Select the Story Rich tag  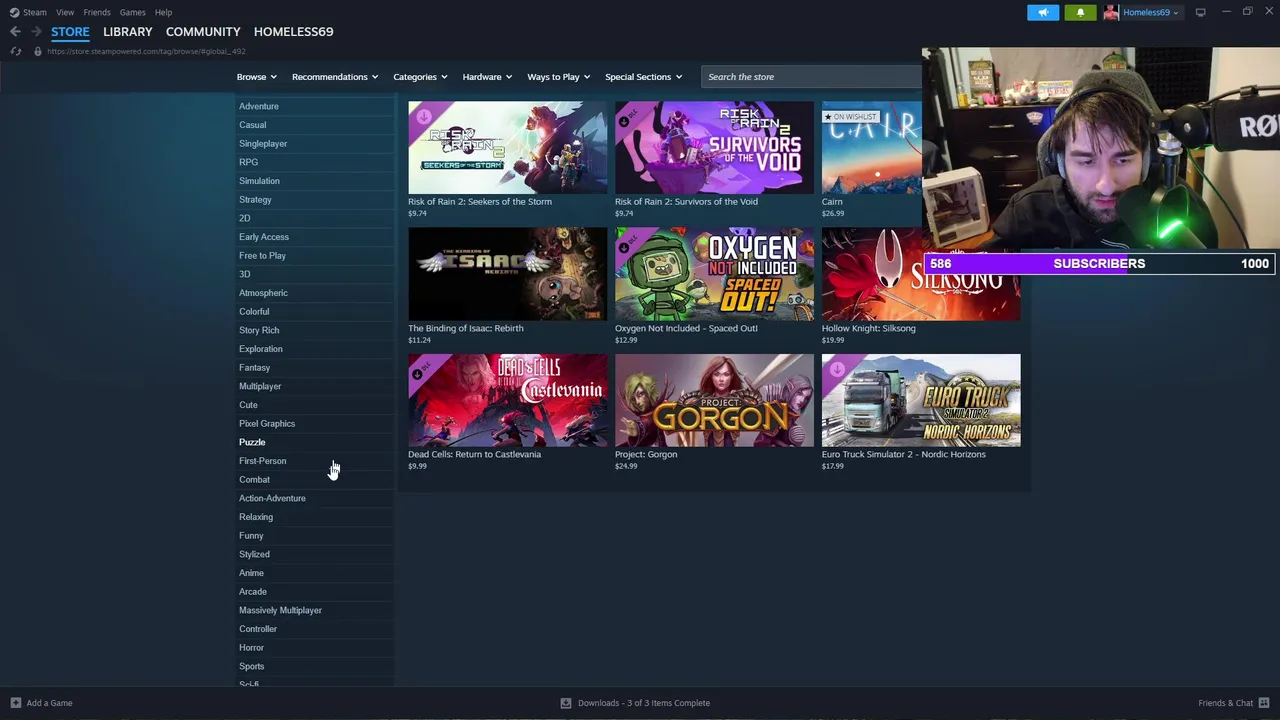[x=259, y=330]
